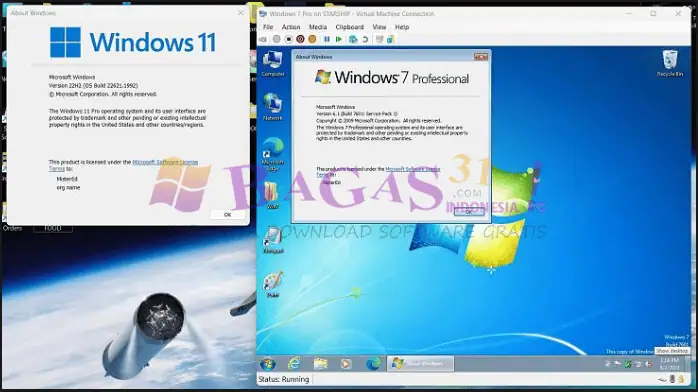The height and width of the screenshot is (392, 698).
Task: Click the Revert arrow toolbar icon
Action: pyautogui.click(x=365, y=40)
